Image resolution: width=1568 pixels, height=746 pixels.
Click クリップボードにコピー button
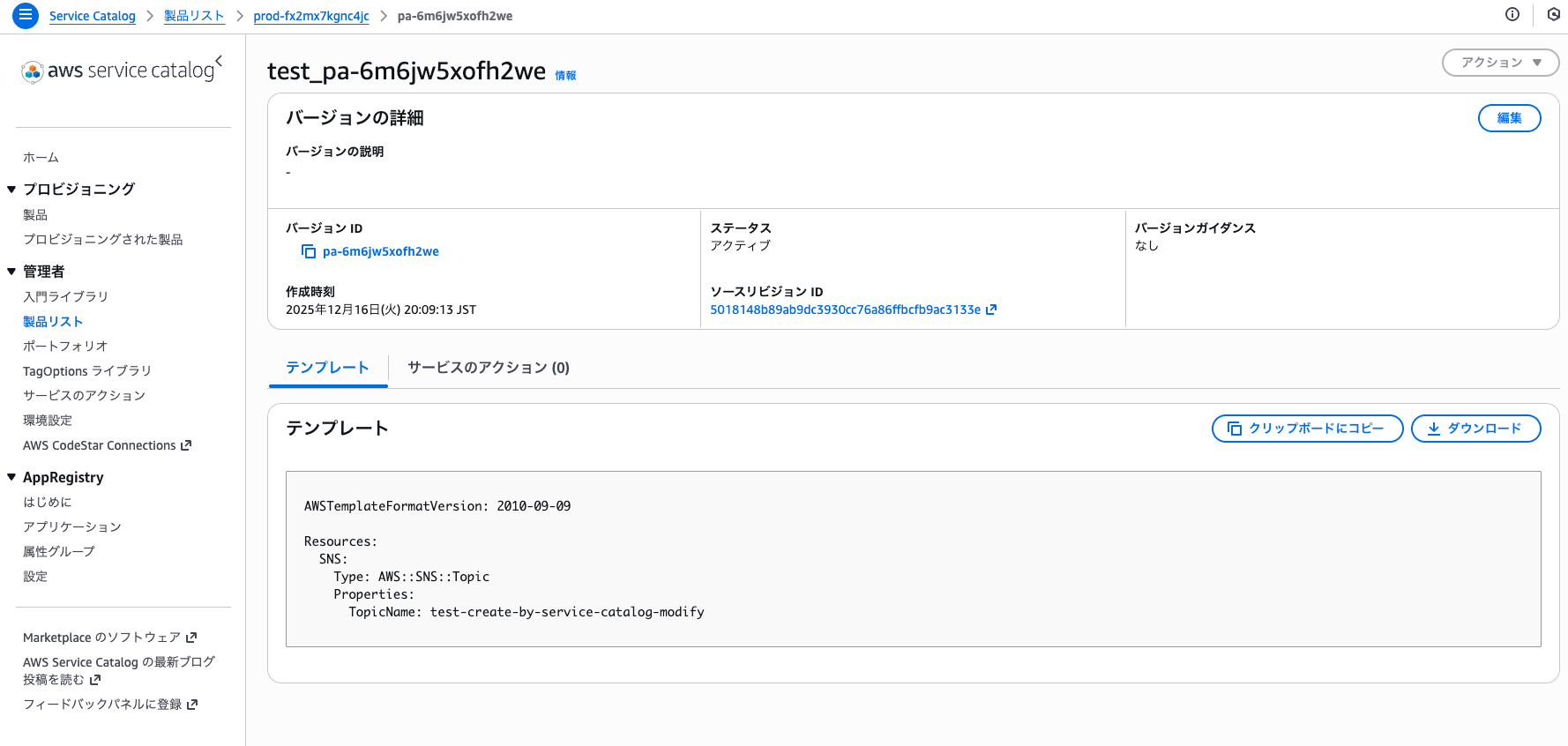click(1307, 429)
